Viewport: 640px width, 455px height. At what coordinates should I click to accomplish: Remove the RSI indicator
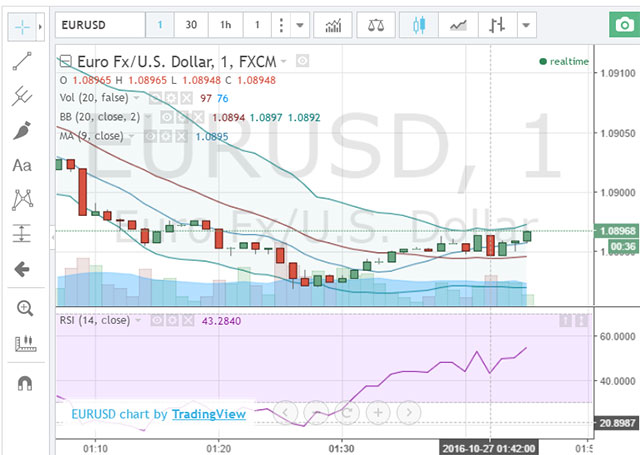pos(188,321)
